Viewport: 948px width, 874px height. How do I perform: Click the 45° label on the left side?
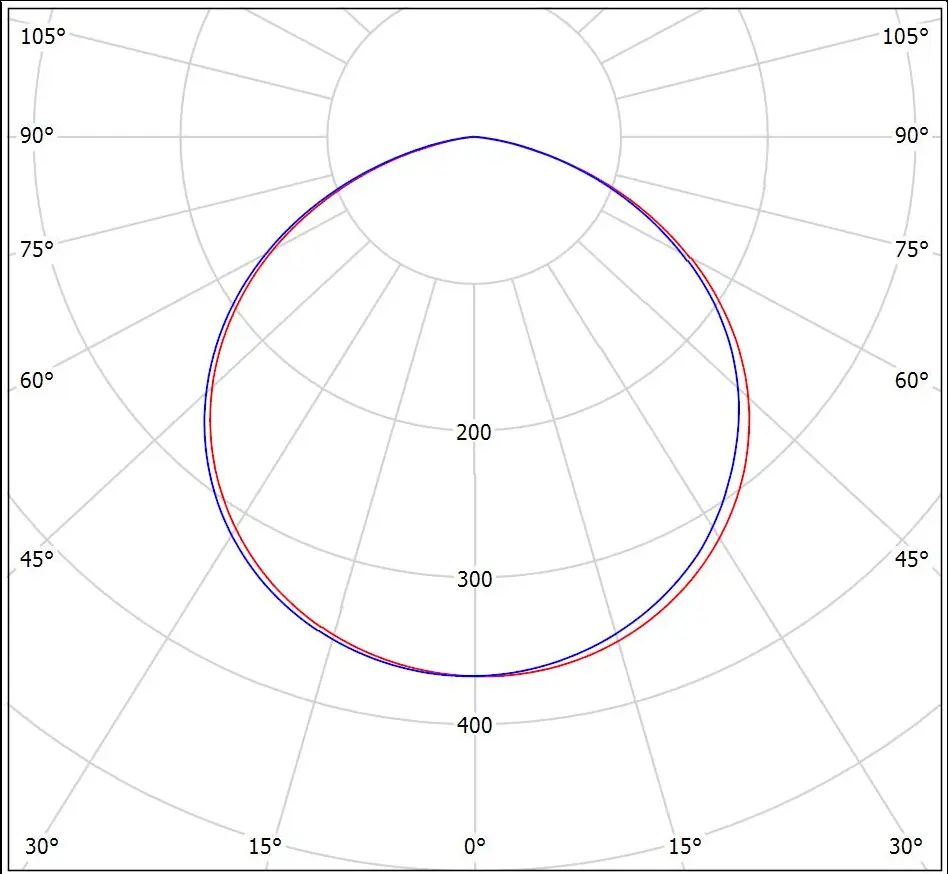(37, 559)
